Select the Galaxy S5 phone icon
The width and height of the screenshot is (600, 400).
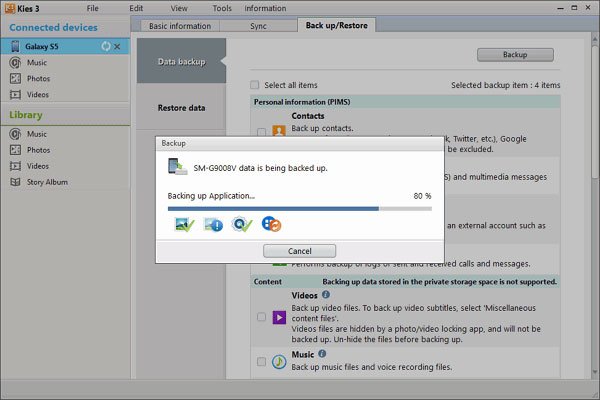(x=15, y=46)
